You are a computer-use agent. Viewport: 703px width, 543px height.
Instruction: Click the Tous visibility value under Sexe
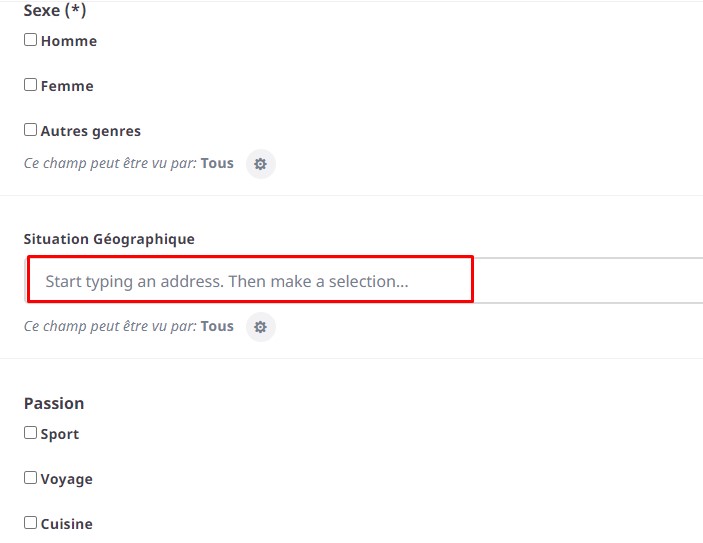217,163
